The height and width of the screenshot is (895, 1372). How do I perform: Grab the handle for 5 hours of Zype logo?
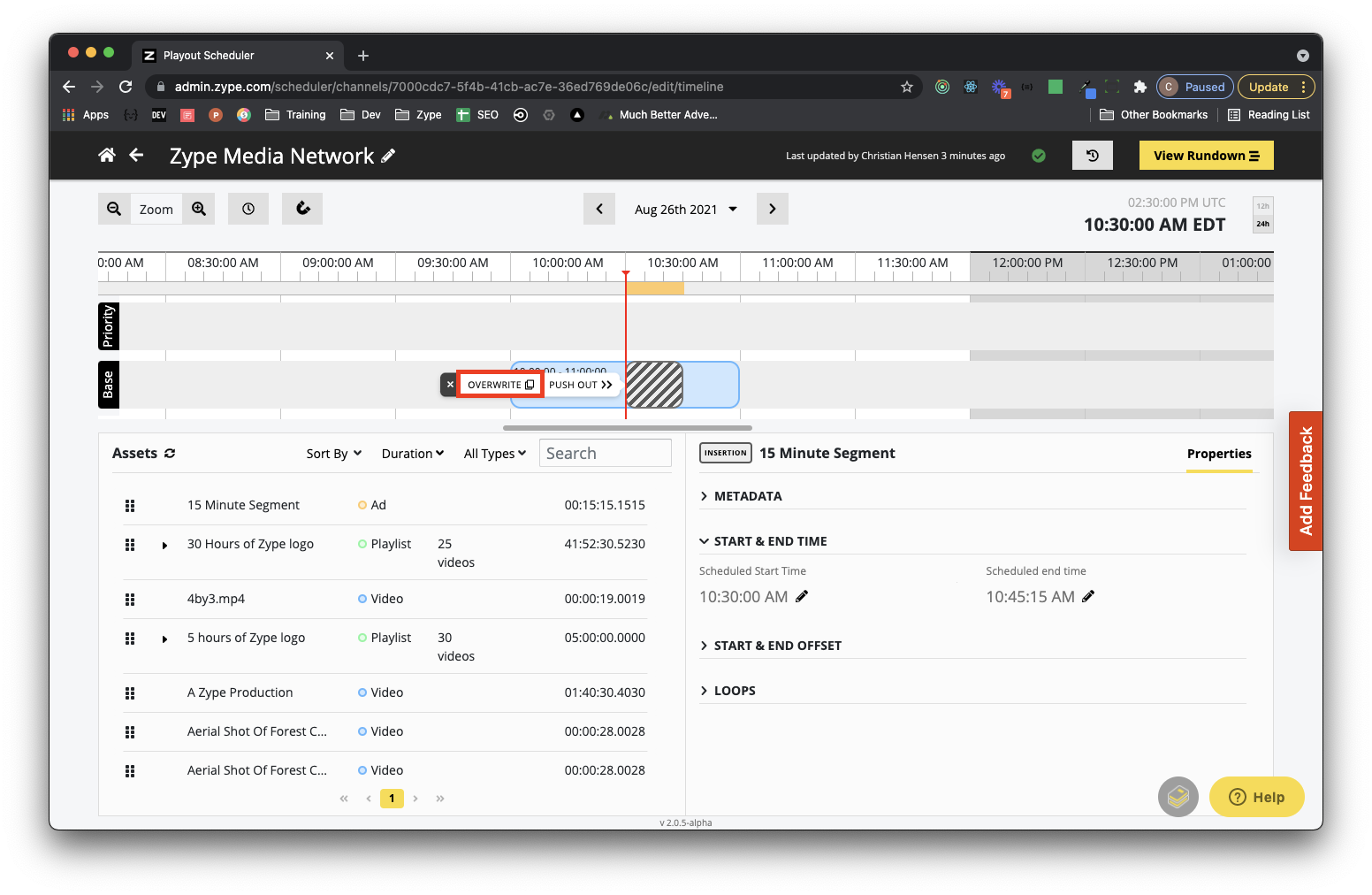click(x=130, y=639)
